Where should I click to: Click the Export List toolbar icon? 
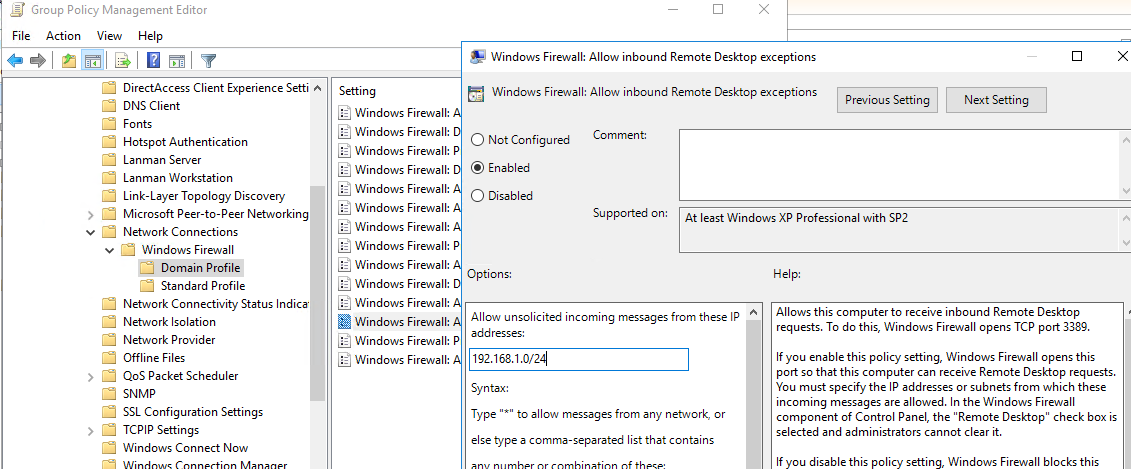tap(123, 61)
